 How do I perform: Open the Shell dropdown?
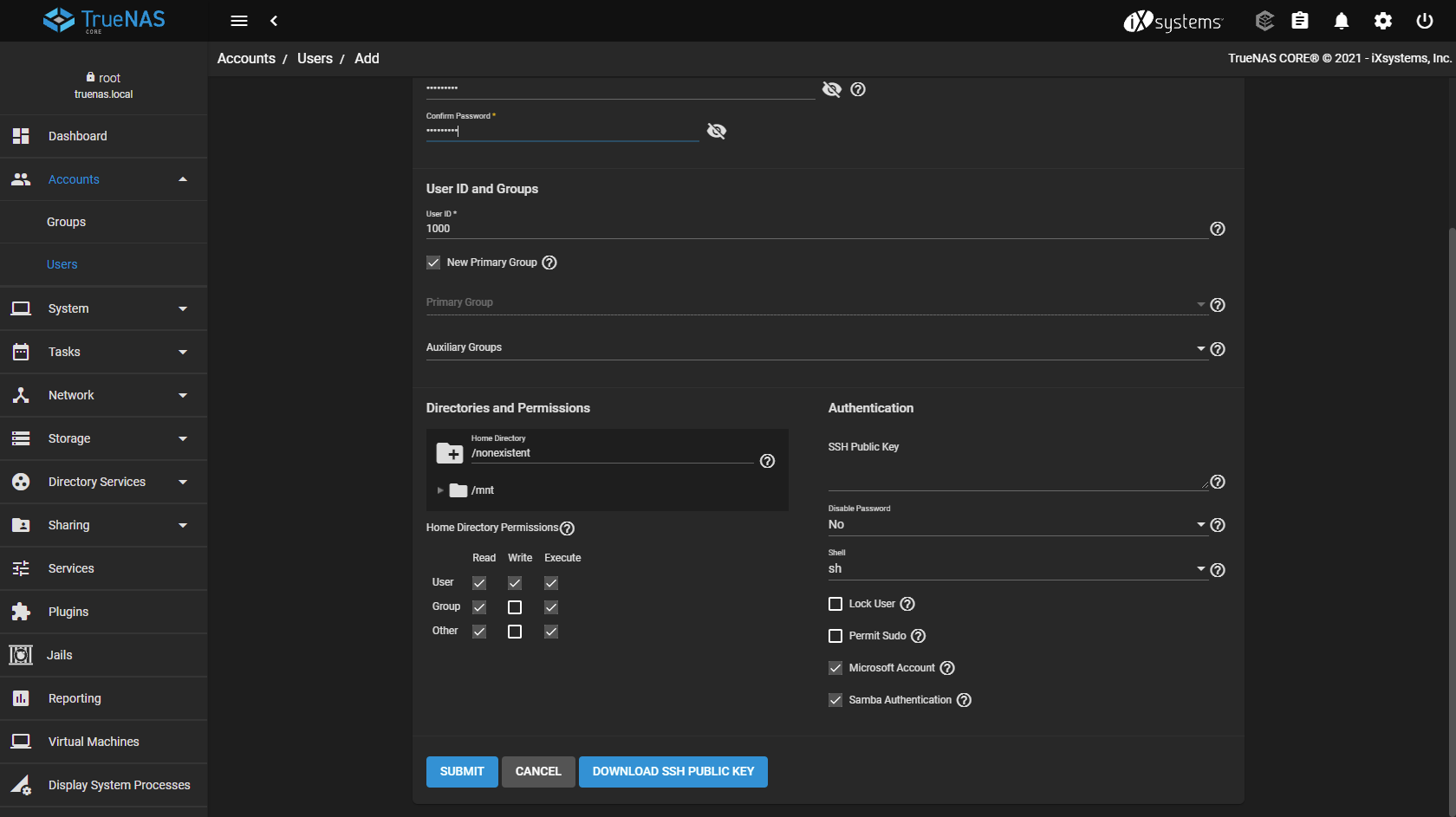[1017, 568]
